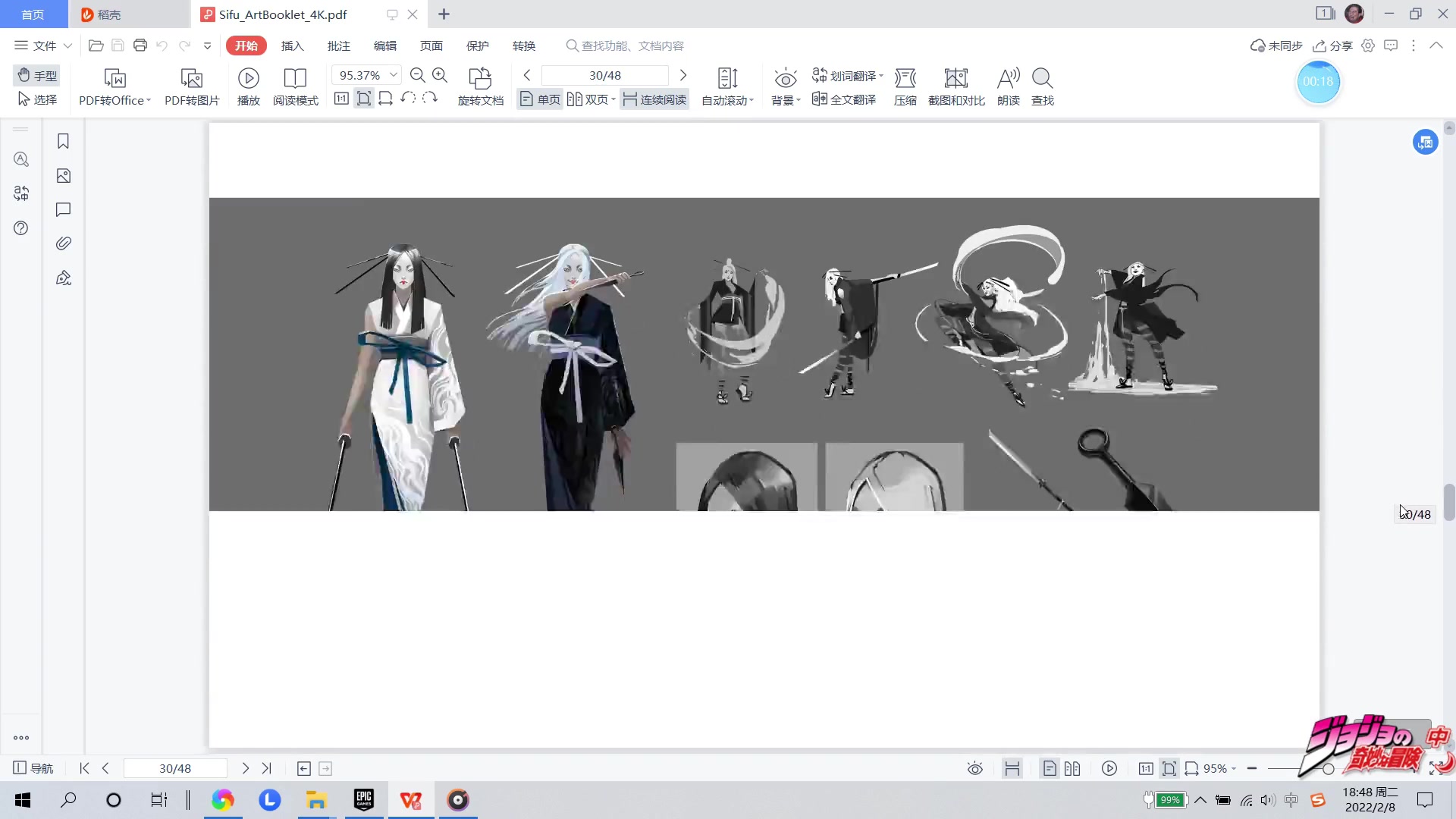
Task: Open the 查找 find tool
Action: pyautogui.click(x=1043, y=86)
